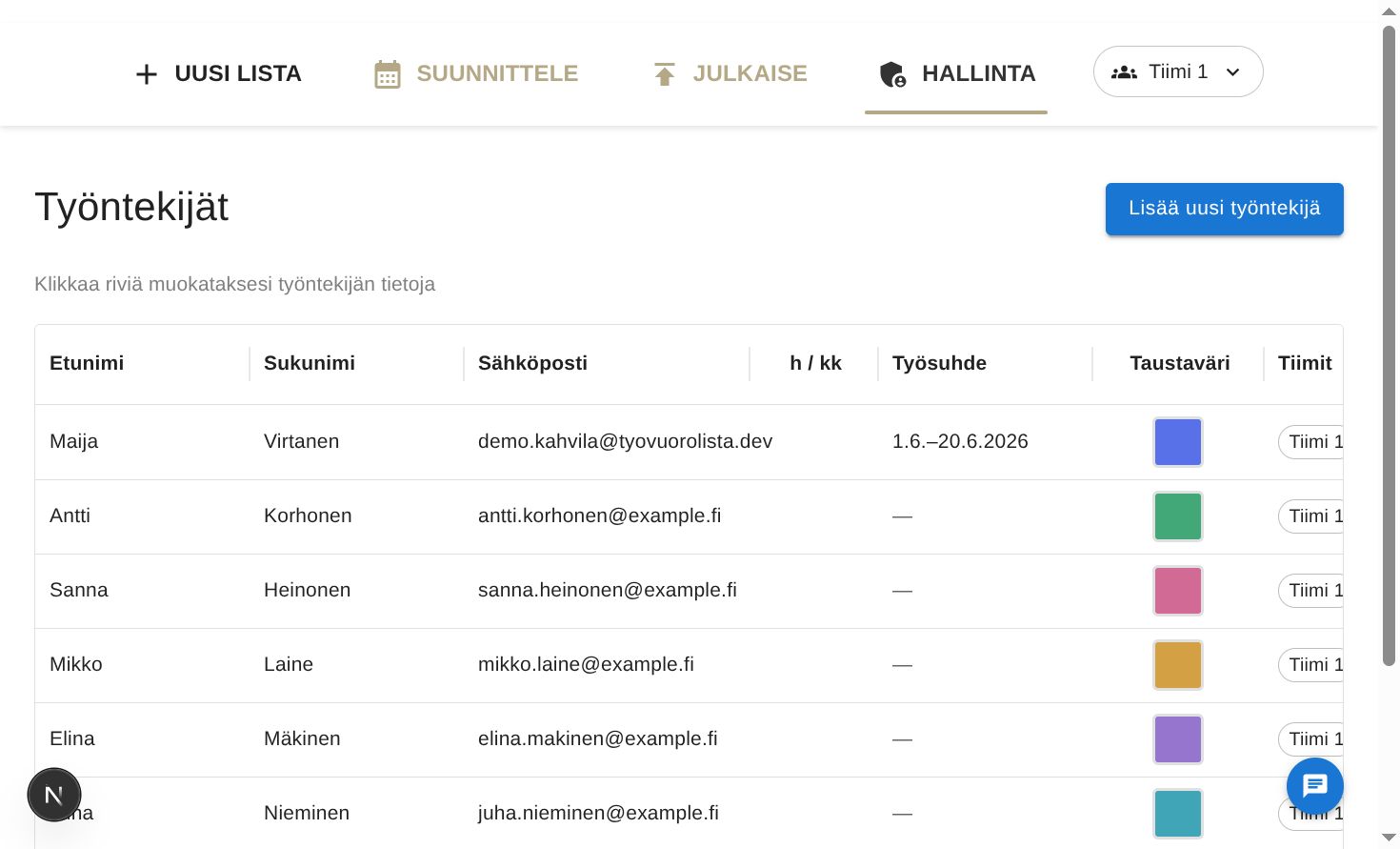Click the shield icon beside HALLINTA
1400x849 pixels.
tap(892, 74)
